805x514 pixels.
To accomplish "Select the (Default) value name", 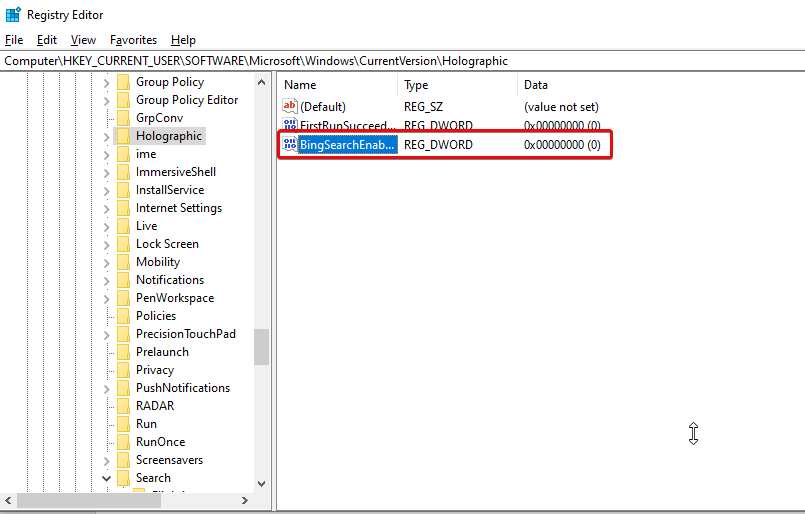I will tap(323, 107).
